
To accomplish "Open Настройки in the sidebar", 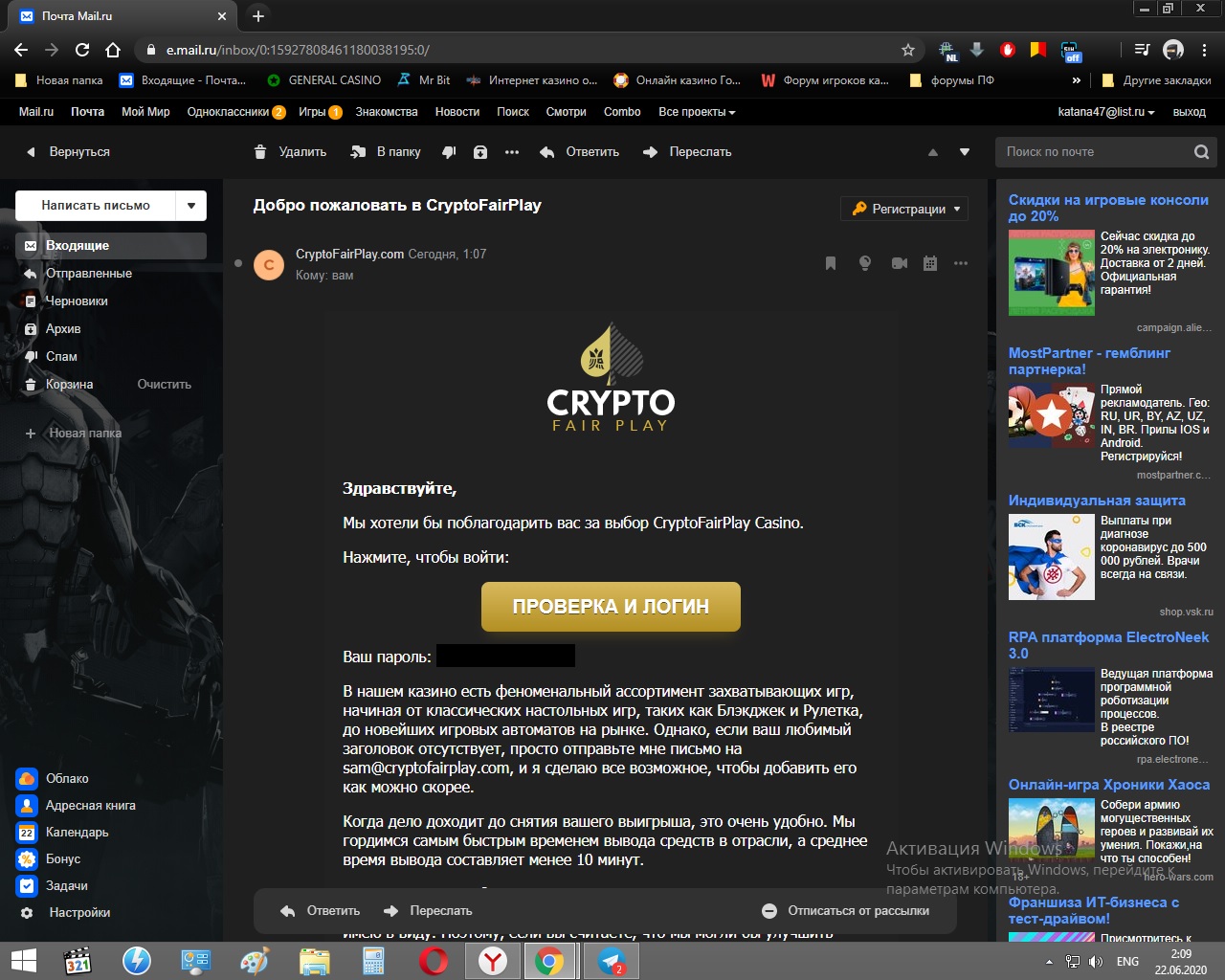I will click(x=67, y=913).
